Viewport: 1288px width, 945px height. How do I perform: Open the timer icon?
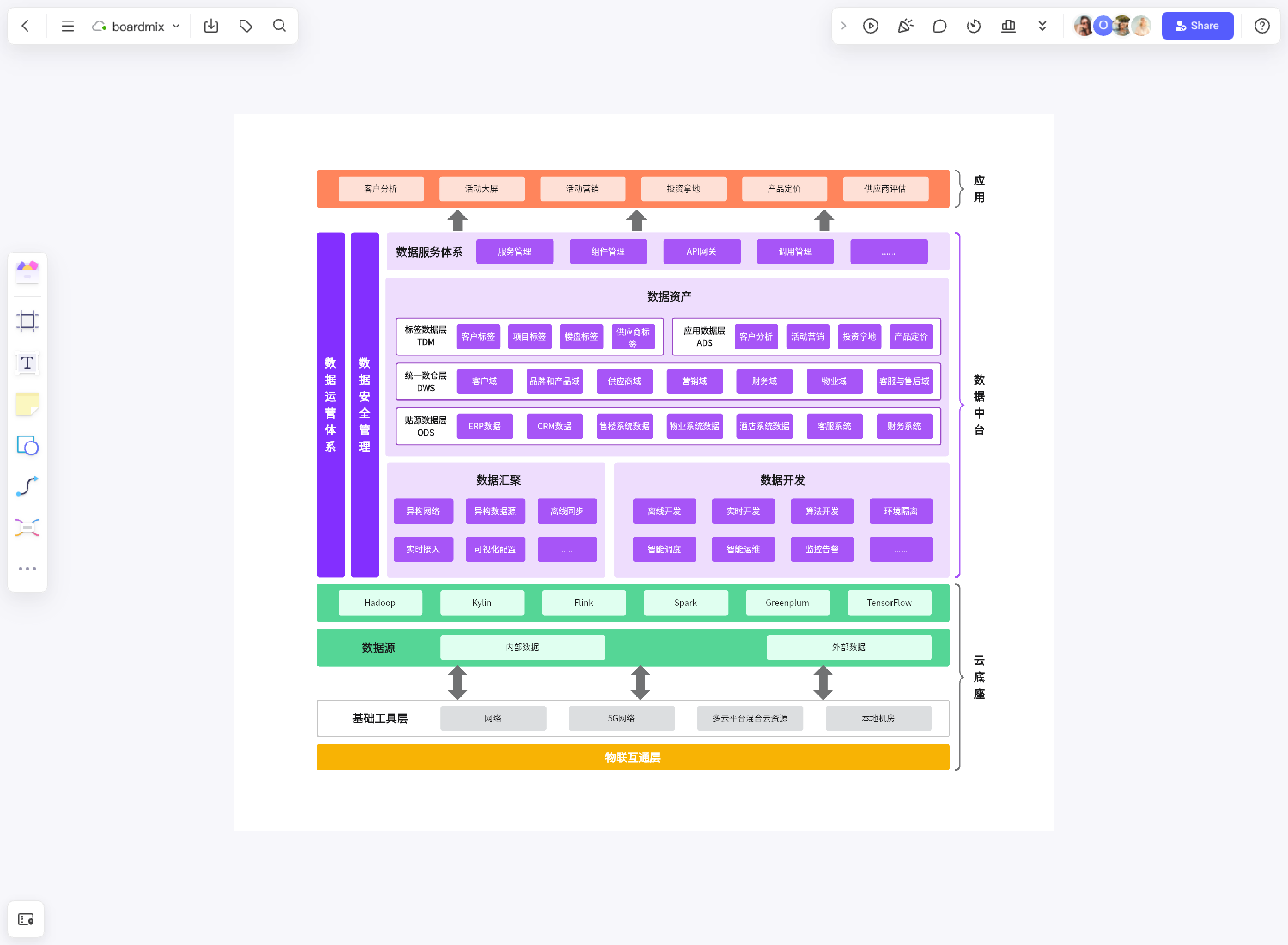pyautogui.click(x=974, y=26)
